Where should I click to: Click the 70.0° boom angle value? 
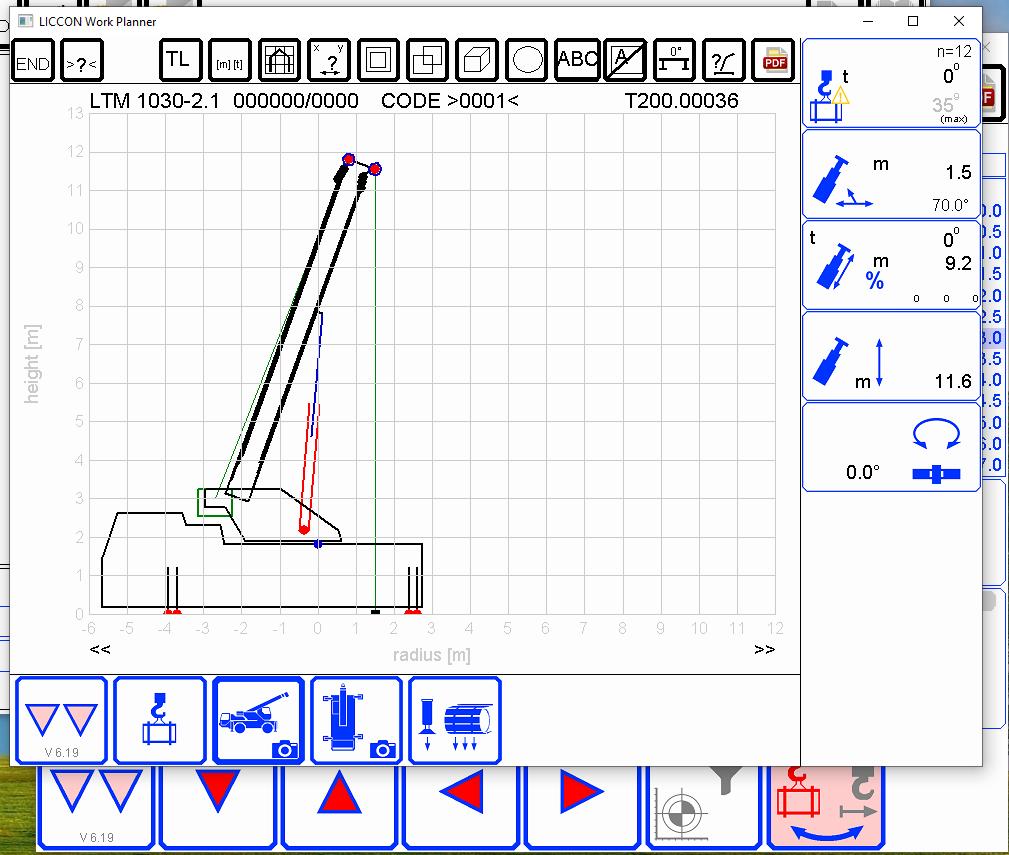pyautogui.click(x=950, y=205)
